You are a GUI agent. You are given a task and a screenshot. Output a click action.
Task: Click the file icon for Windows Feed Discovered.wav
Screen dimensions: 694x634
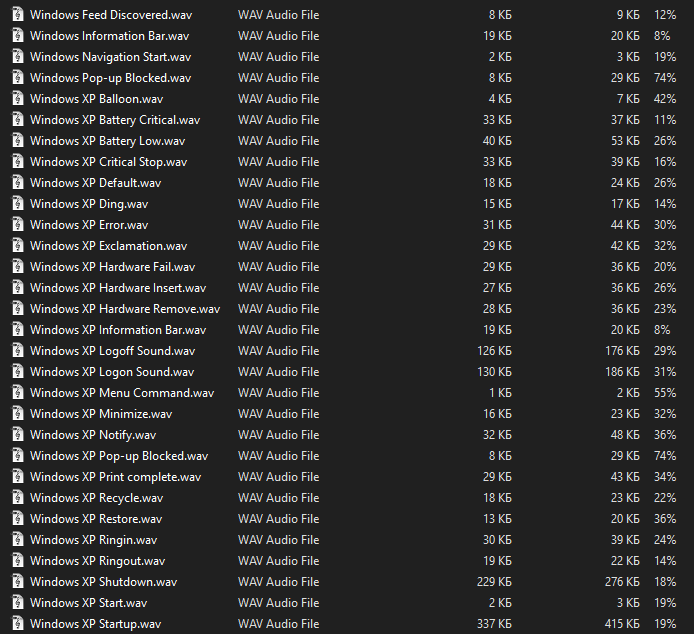click(17, 15)
